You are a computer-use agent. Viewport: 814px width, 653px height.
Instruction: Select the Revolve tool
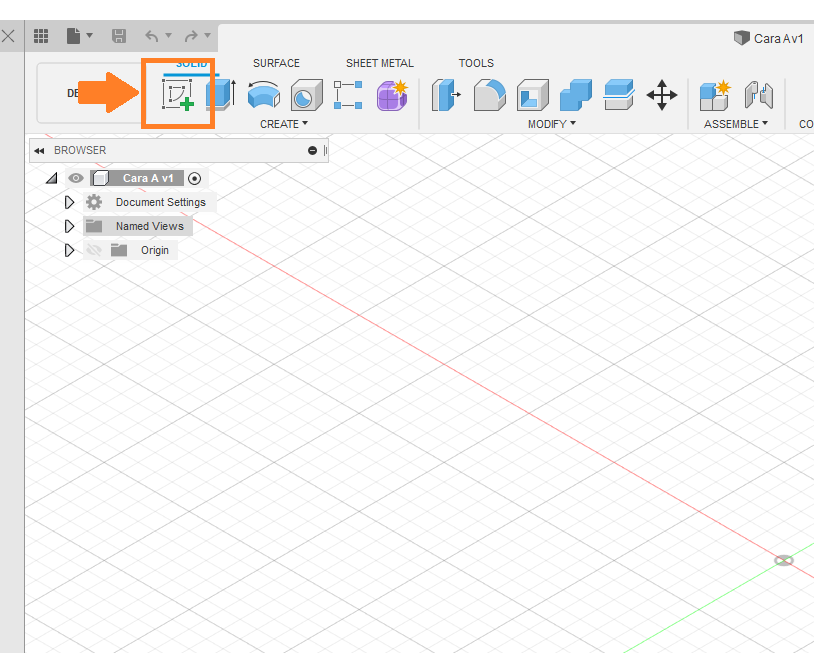click(x=263, y=93)
